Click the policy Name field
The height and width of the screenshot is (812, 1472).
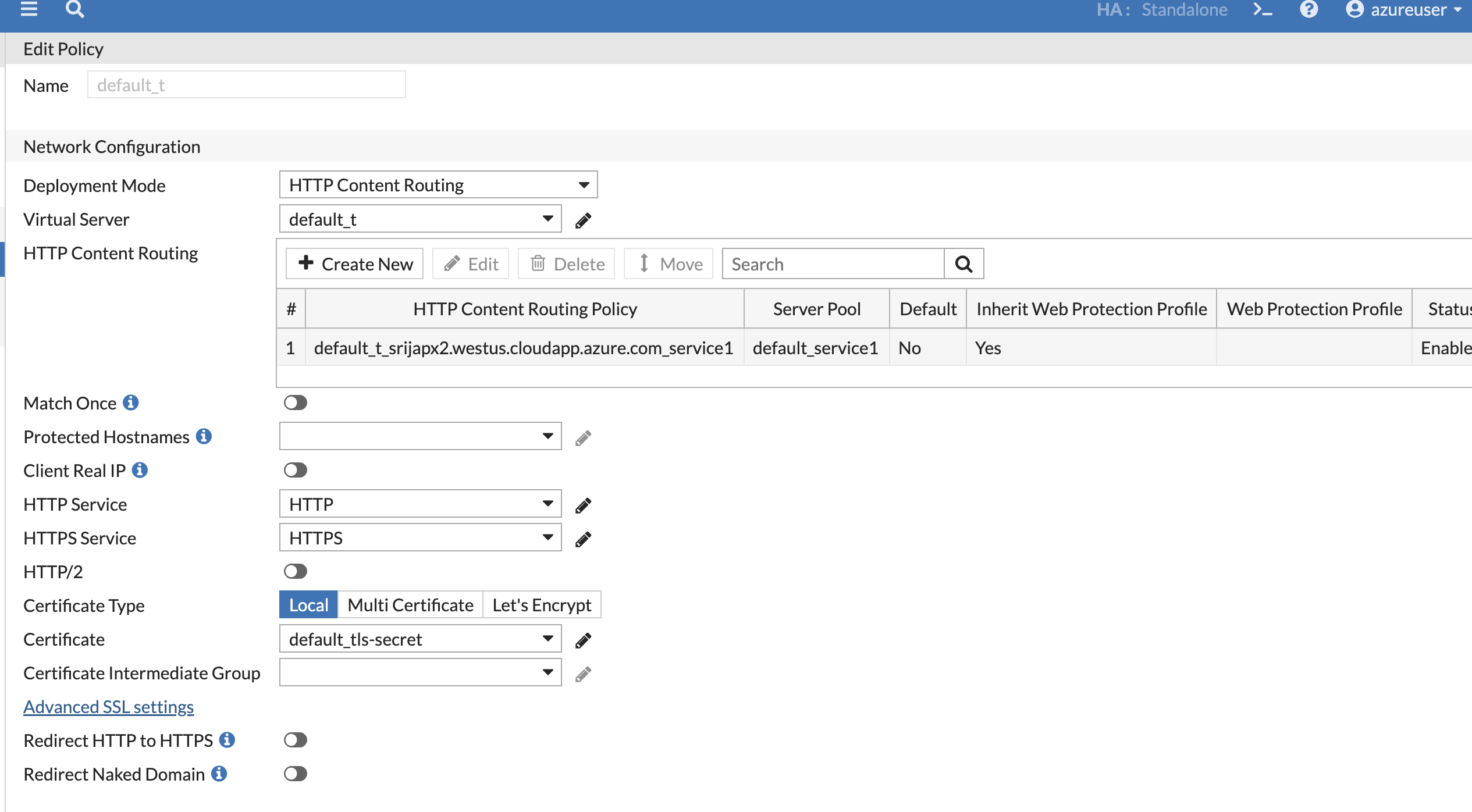point(247,85)
